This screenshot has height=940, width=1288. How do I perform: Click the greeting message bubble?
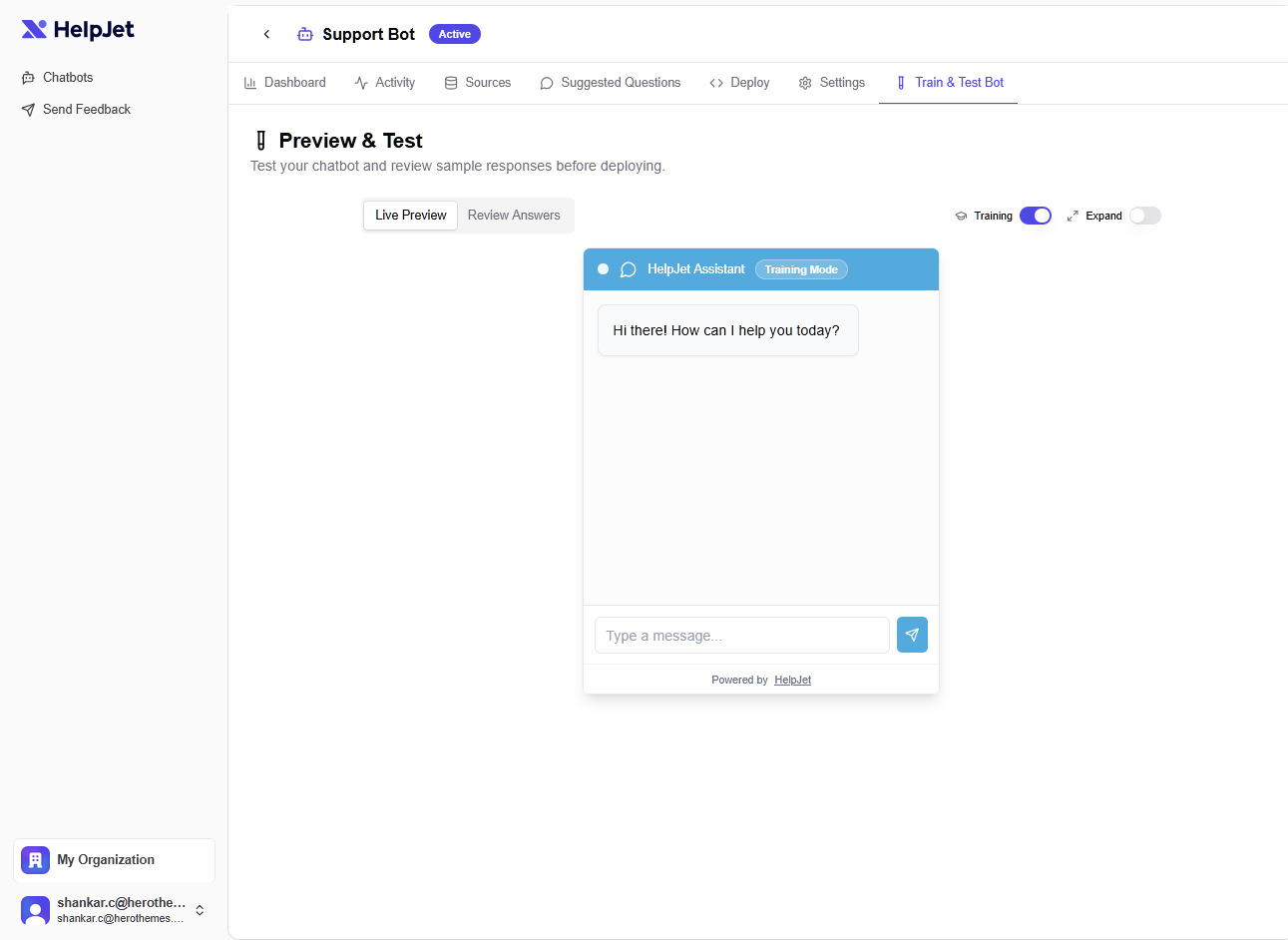coord(727,330)
